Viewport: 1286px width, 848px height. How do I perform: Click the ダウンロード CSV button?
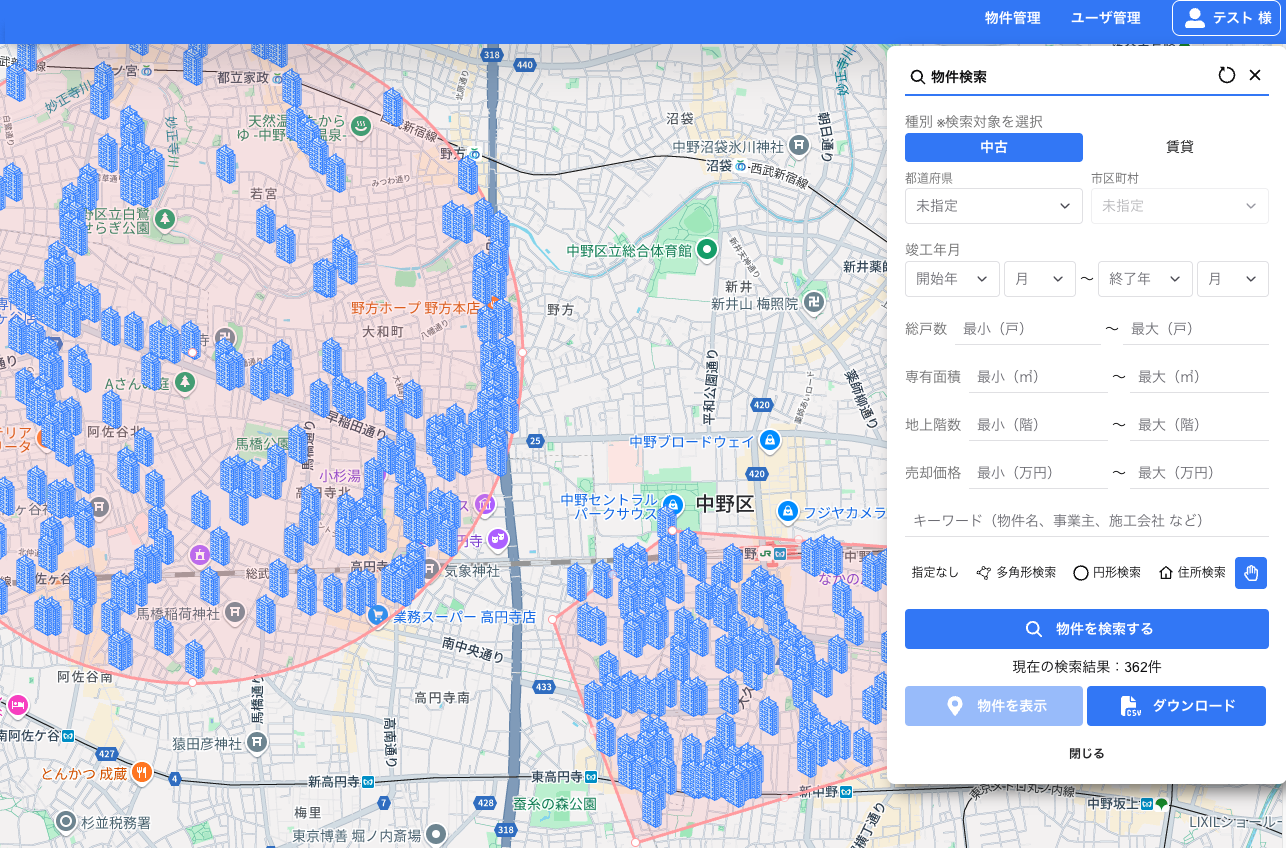pos(1177,706)
